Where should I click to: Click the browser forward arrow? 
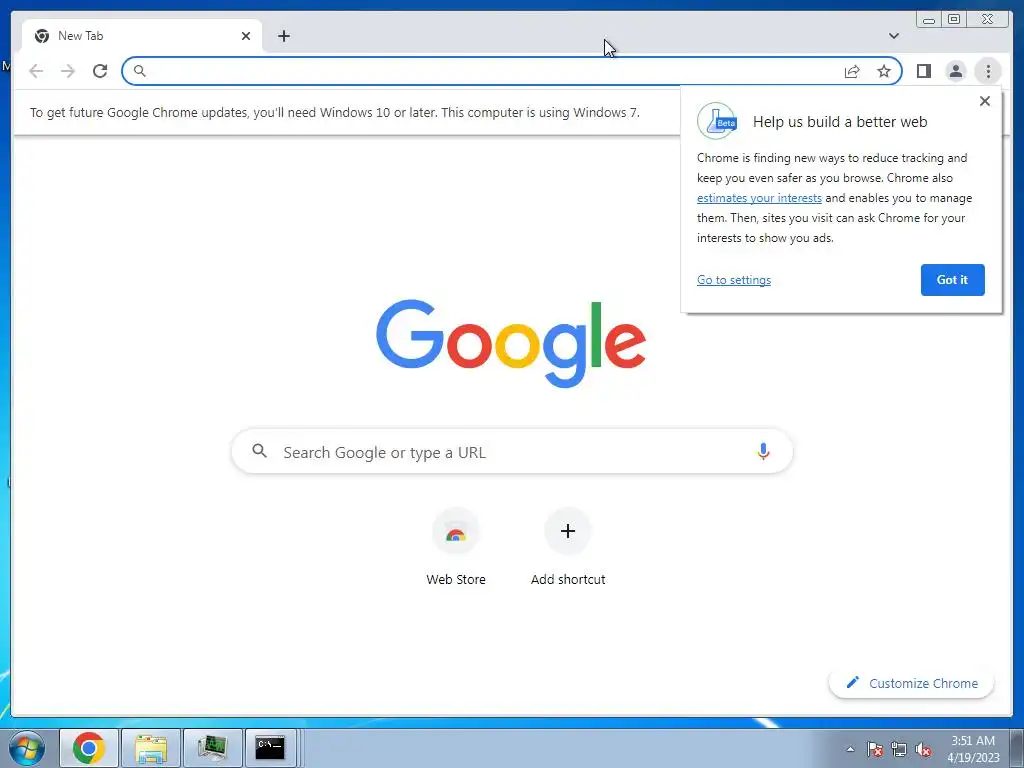(x=68, y=71)
